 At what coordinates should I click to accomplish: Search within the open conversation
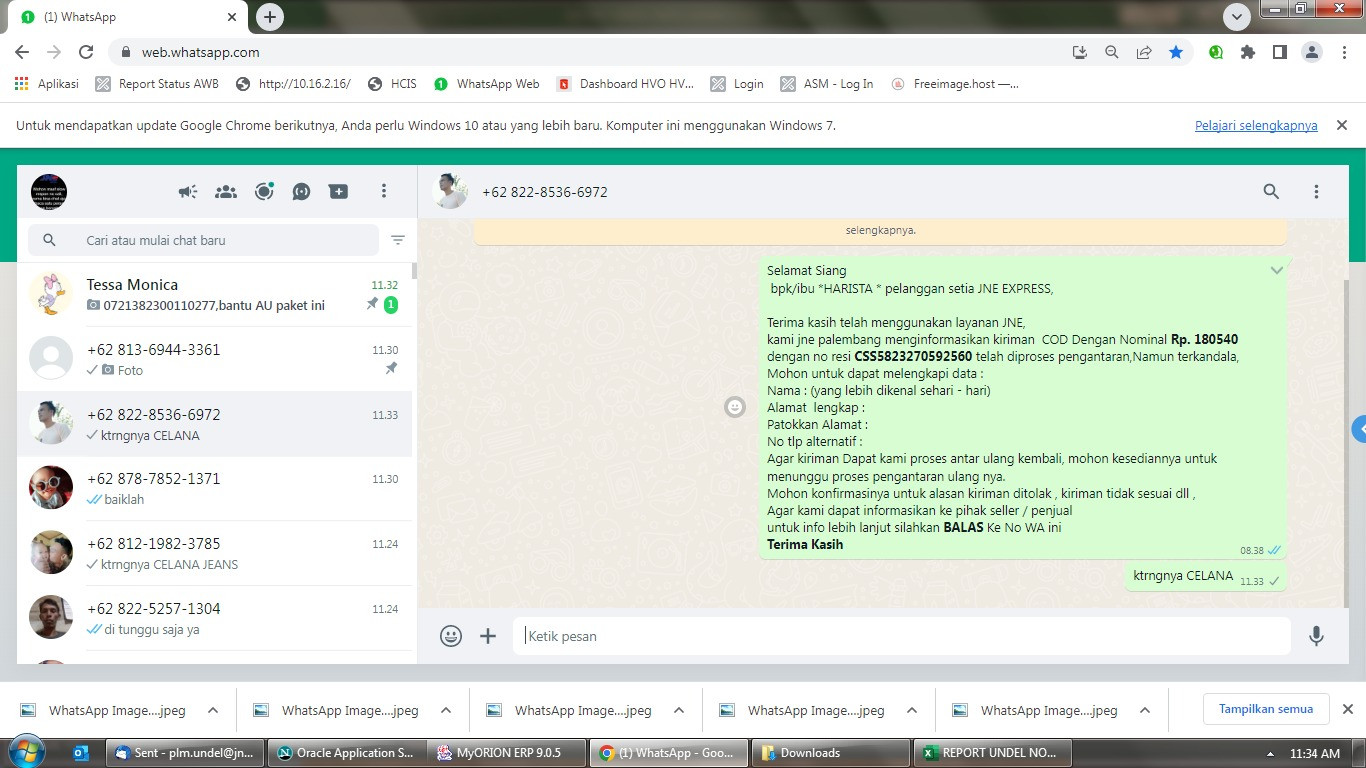coord(1271,191)
